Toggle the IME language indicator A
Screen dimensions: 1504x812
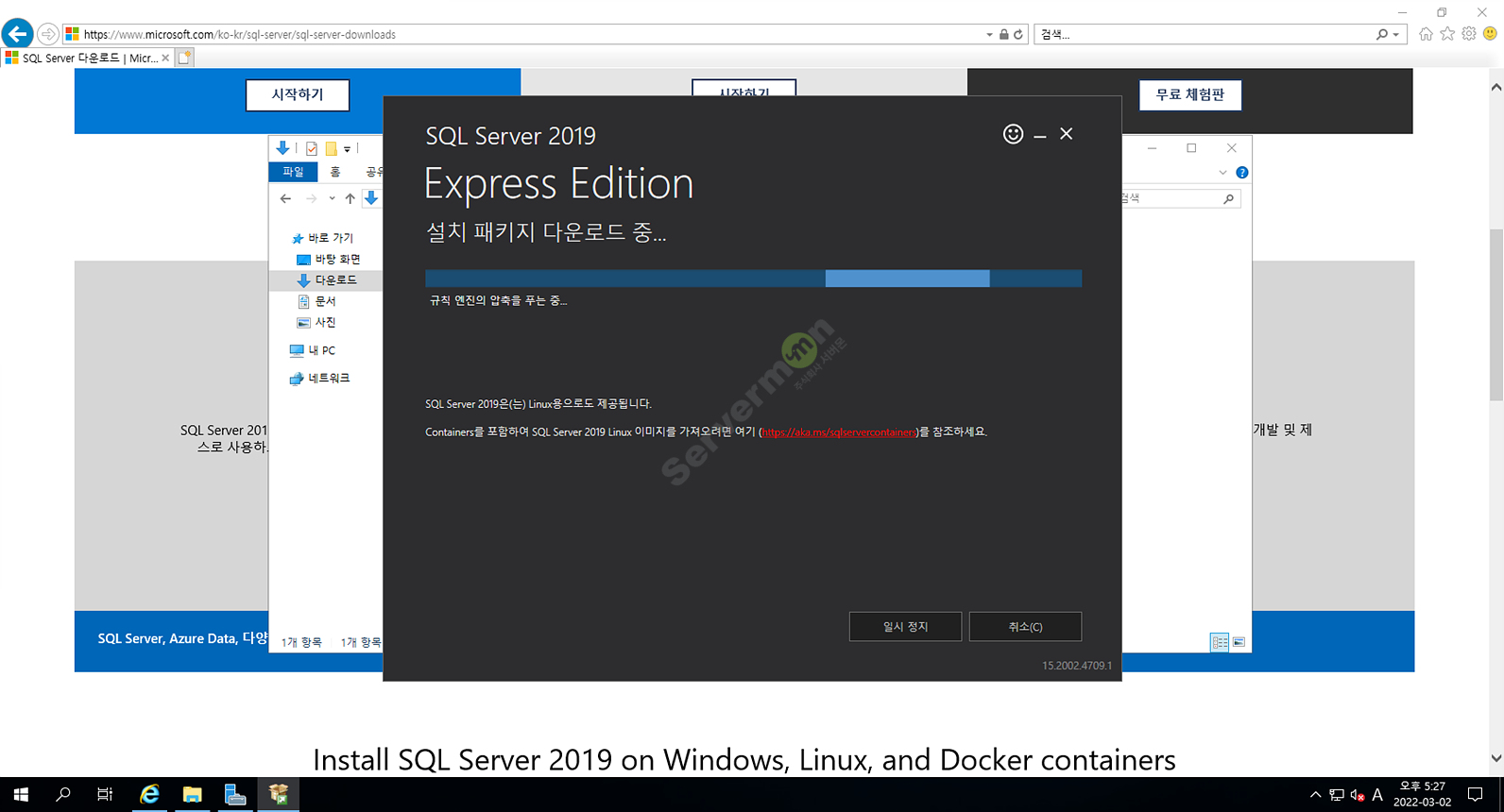(1377, 795)
